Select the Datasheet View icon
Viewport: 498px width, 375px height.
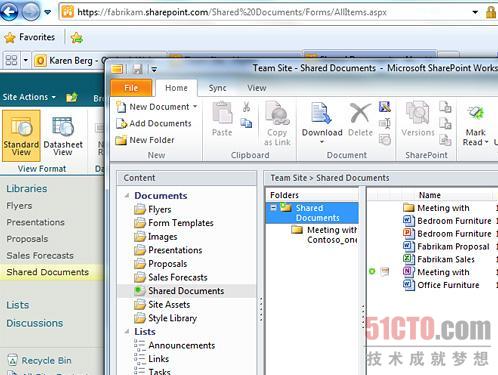63,128
